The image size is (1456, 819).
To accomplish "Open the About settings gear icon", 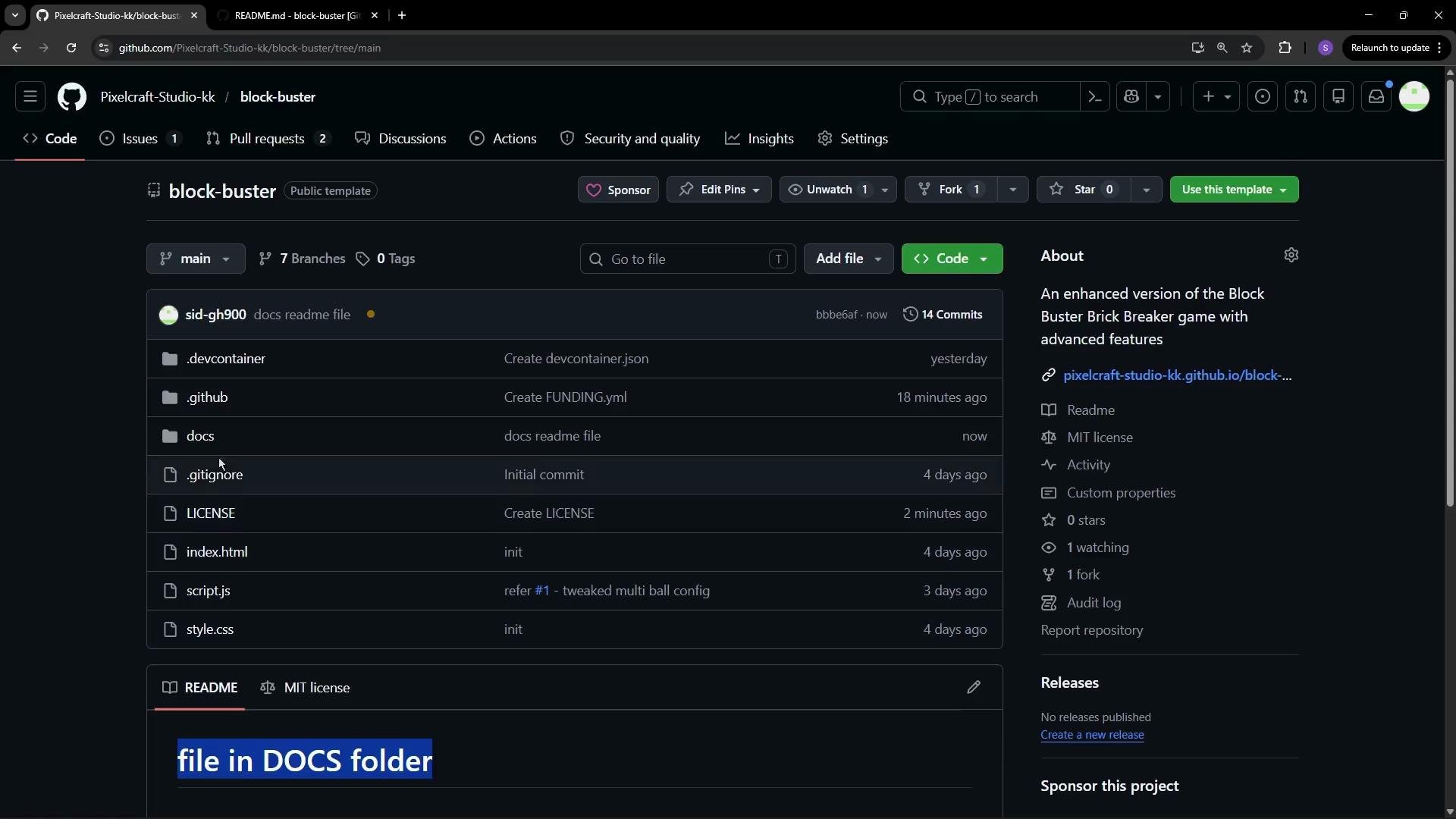I will click(x=1291, y=256).
